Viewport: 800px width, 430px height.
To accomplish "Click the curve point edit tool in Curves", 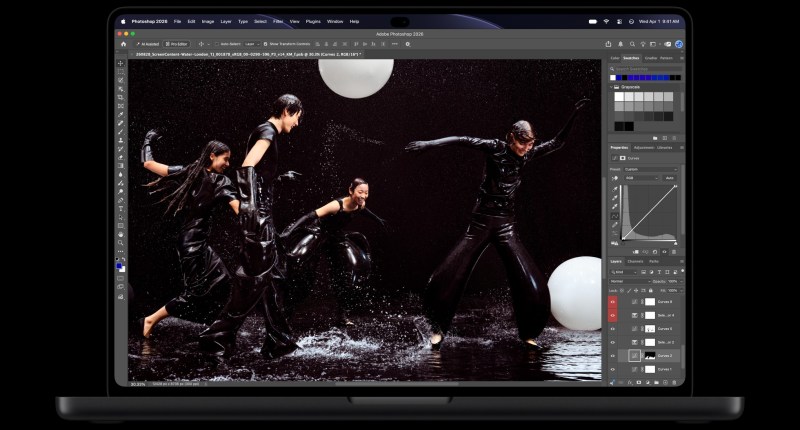I will click(615, 216).
